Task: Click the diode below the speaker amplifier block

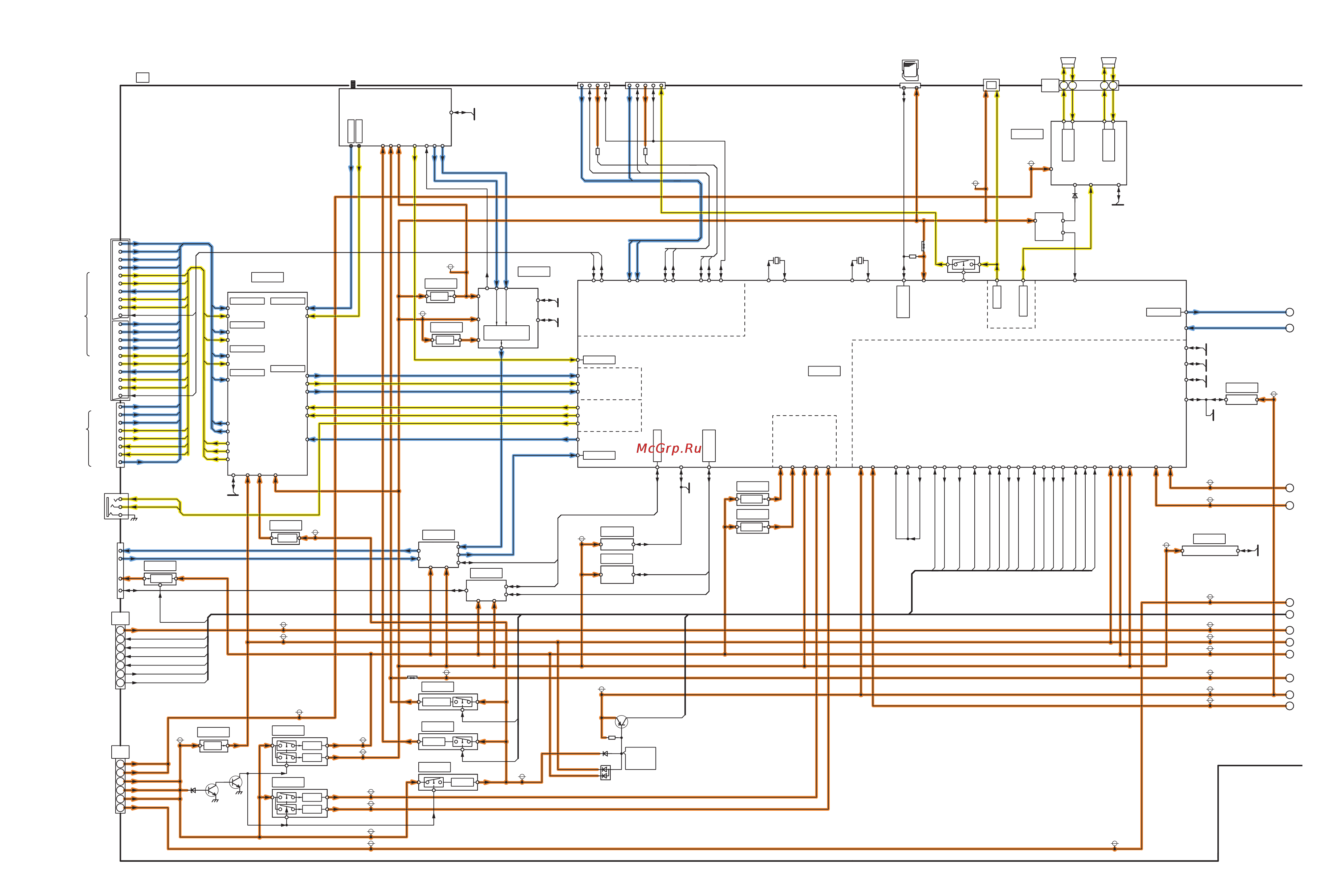Action: pos(1074,196)
